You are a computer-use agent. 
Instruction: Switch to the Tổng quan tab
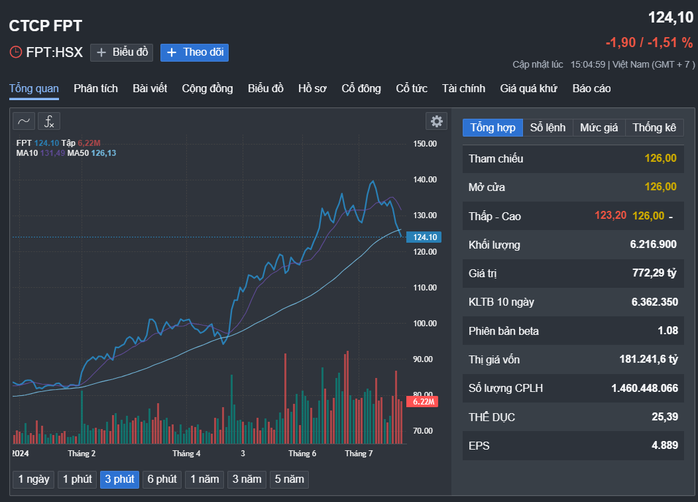click(x=34, y=89)
